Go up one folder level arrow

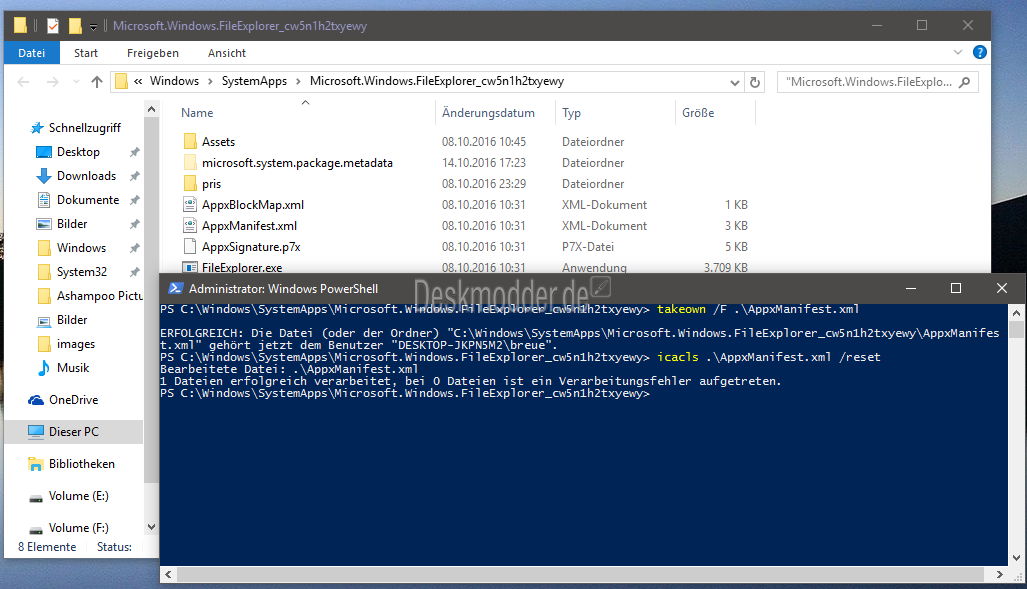pos(97,82)
